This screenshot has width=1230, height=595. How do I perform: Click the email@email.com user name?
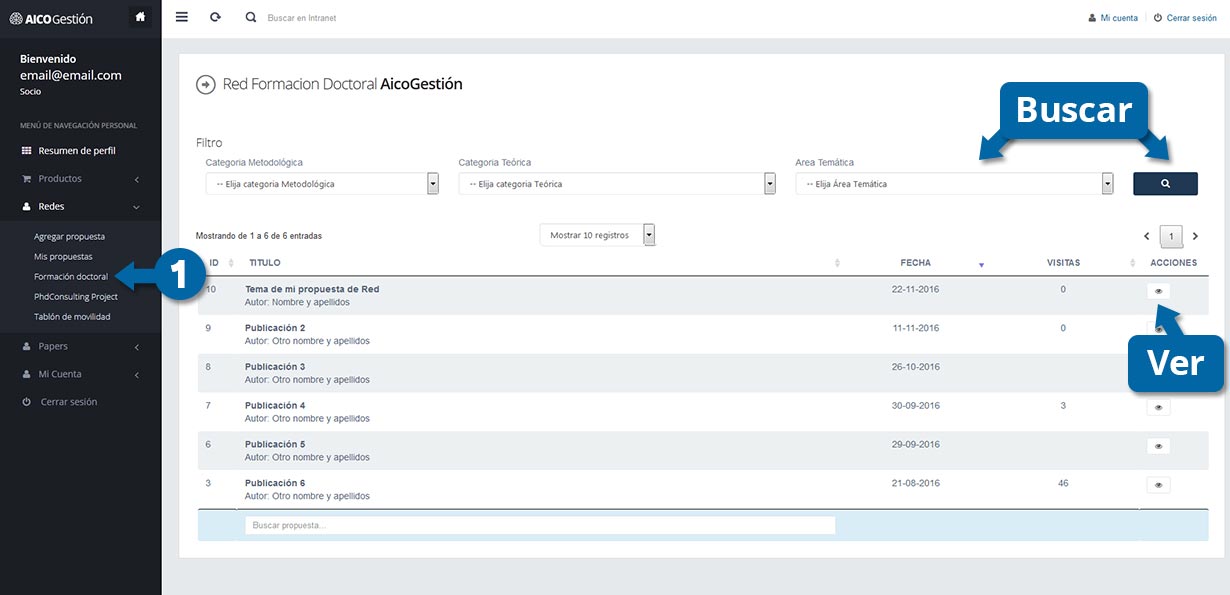coord(71,75)
